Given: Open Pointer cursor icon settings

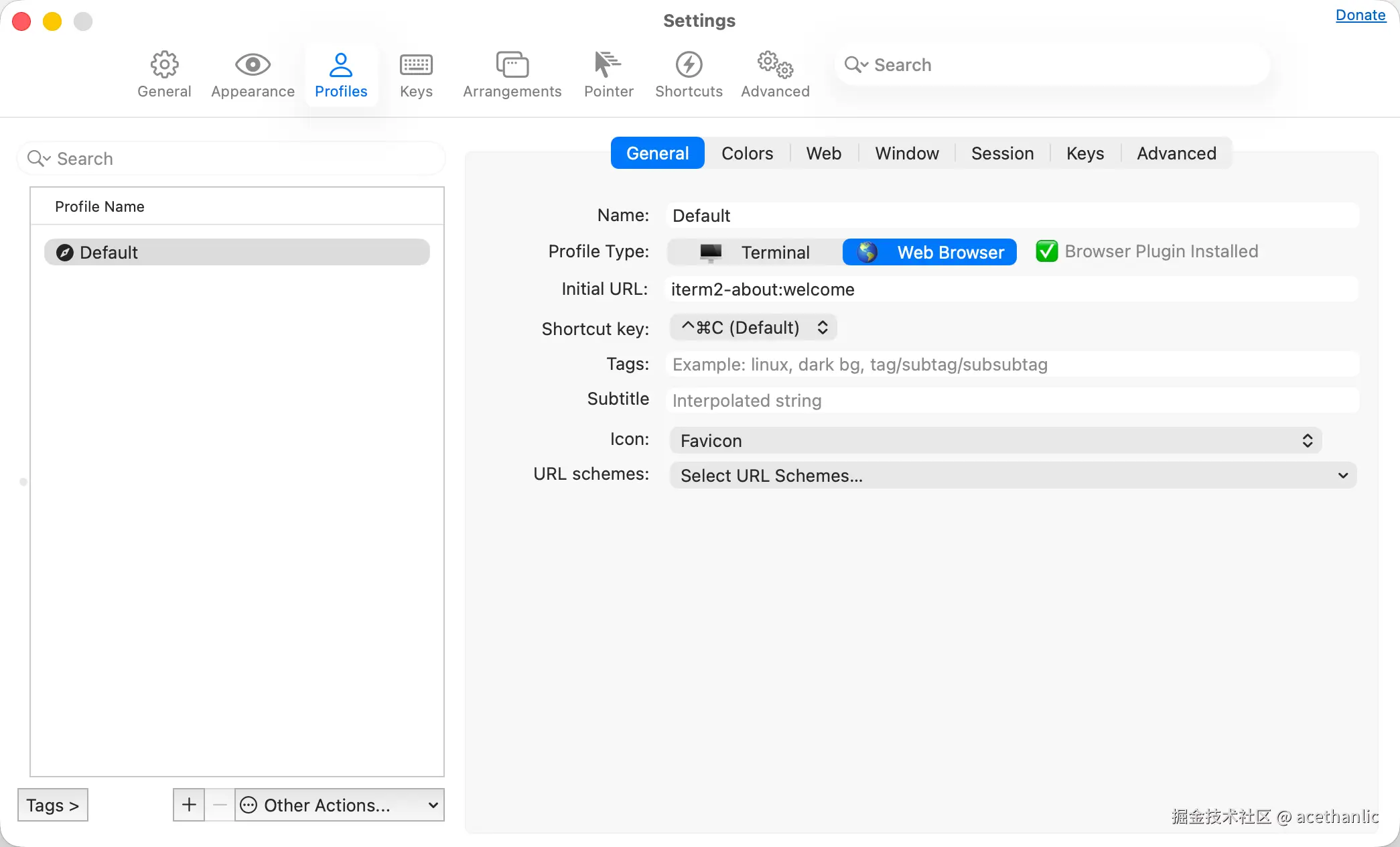Looking at the screenshot, I should click(x=608, y=65).
